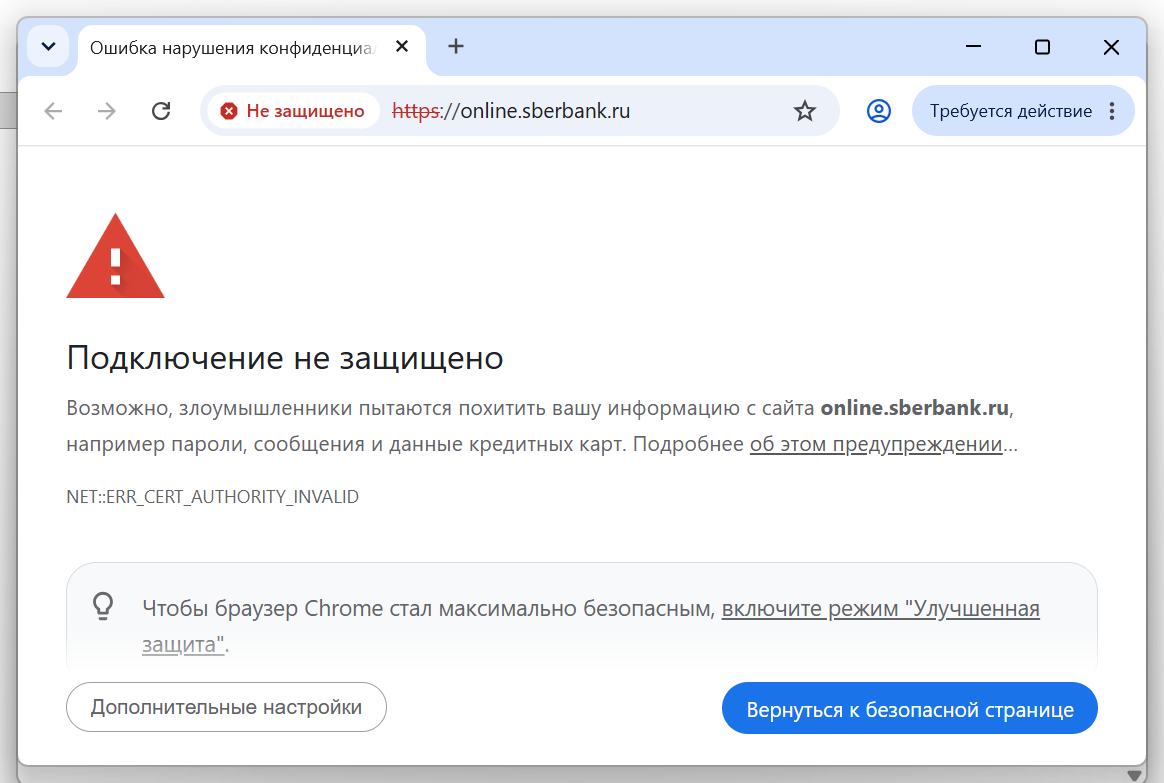
Task: Go back with the back arrow
Action: click(53, 111)
